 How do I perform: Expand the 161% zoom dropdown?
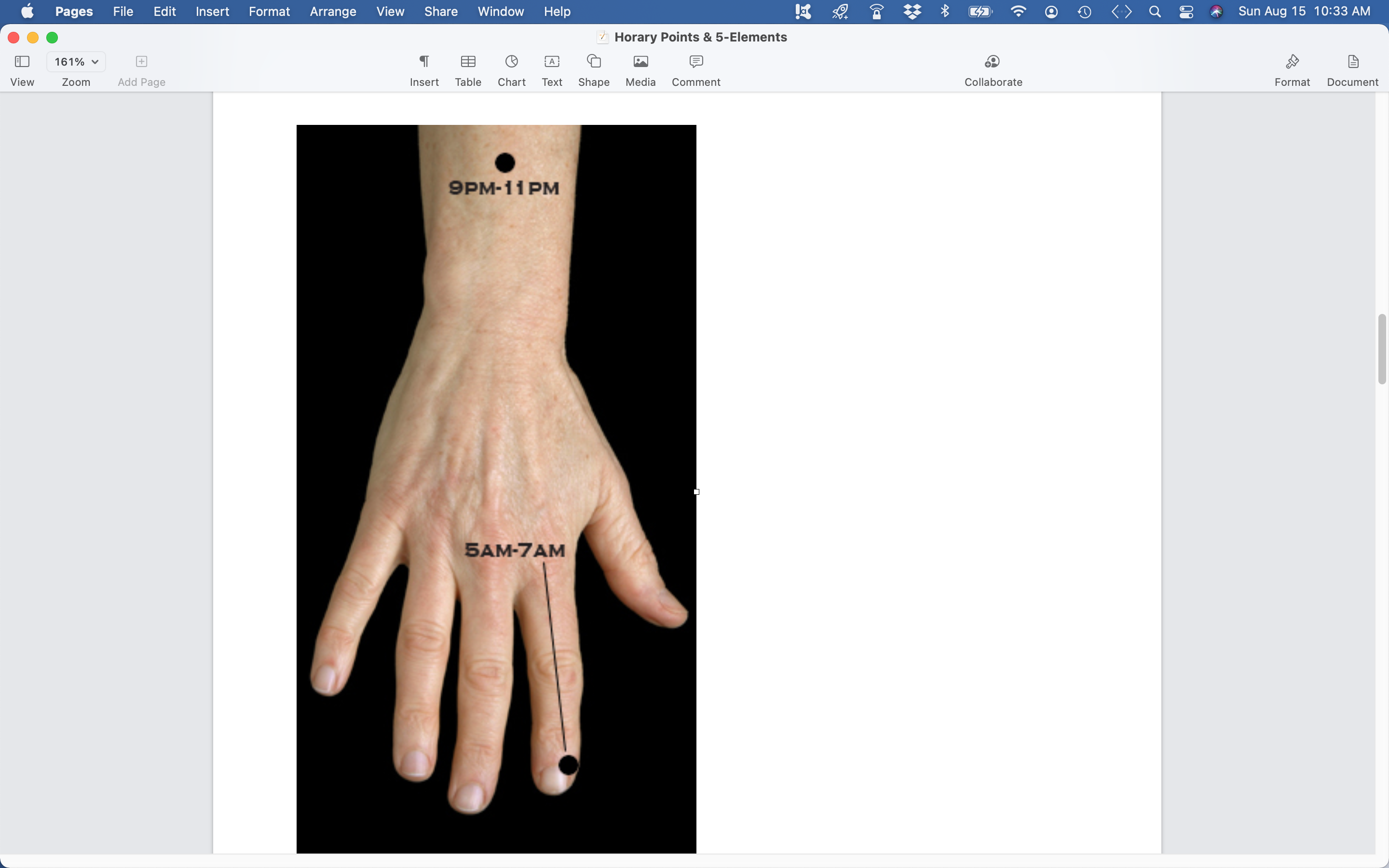(x=76, y=62)
